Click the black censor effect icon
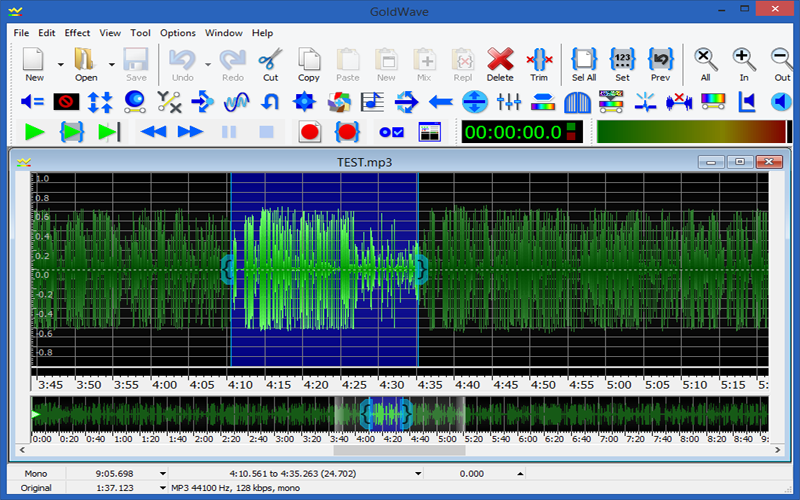 66,102
